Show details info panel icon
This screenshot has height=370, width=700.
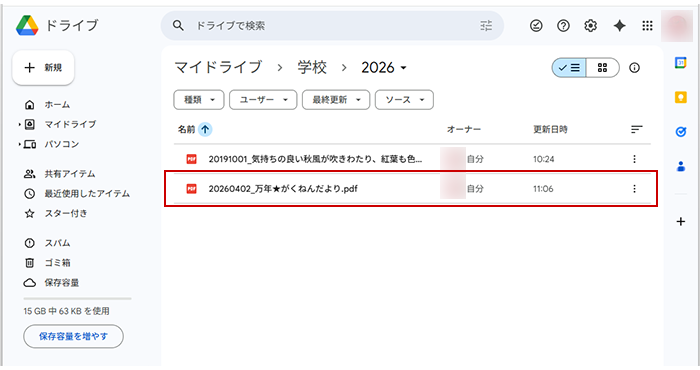[x=634, y=68]
